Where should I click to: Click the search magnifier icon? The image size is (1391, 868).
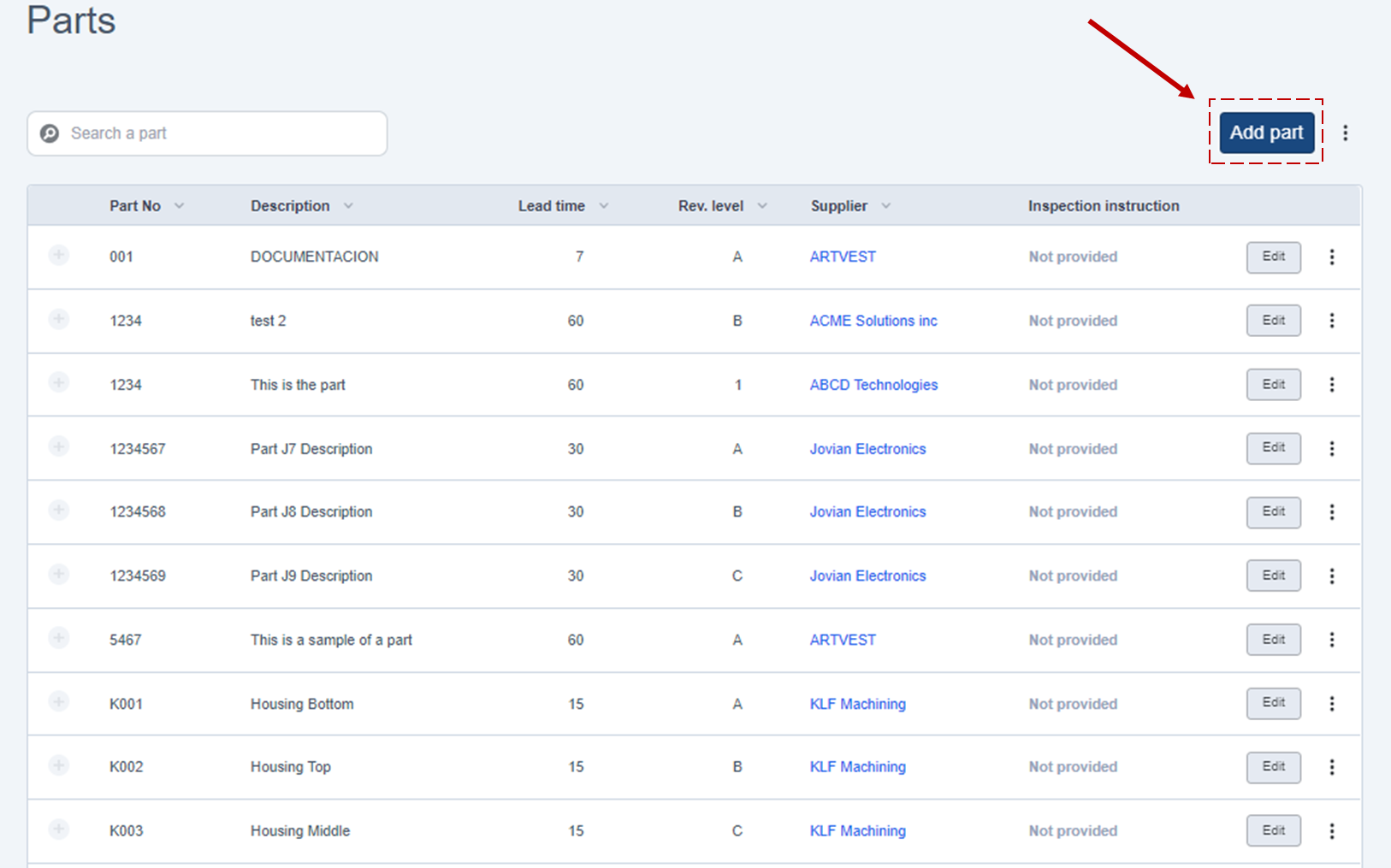(x=50, y=133)
